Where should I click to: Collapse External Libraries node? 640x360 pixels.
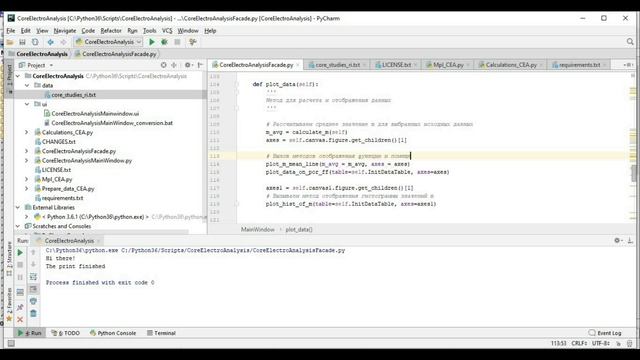(18, 207)
